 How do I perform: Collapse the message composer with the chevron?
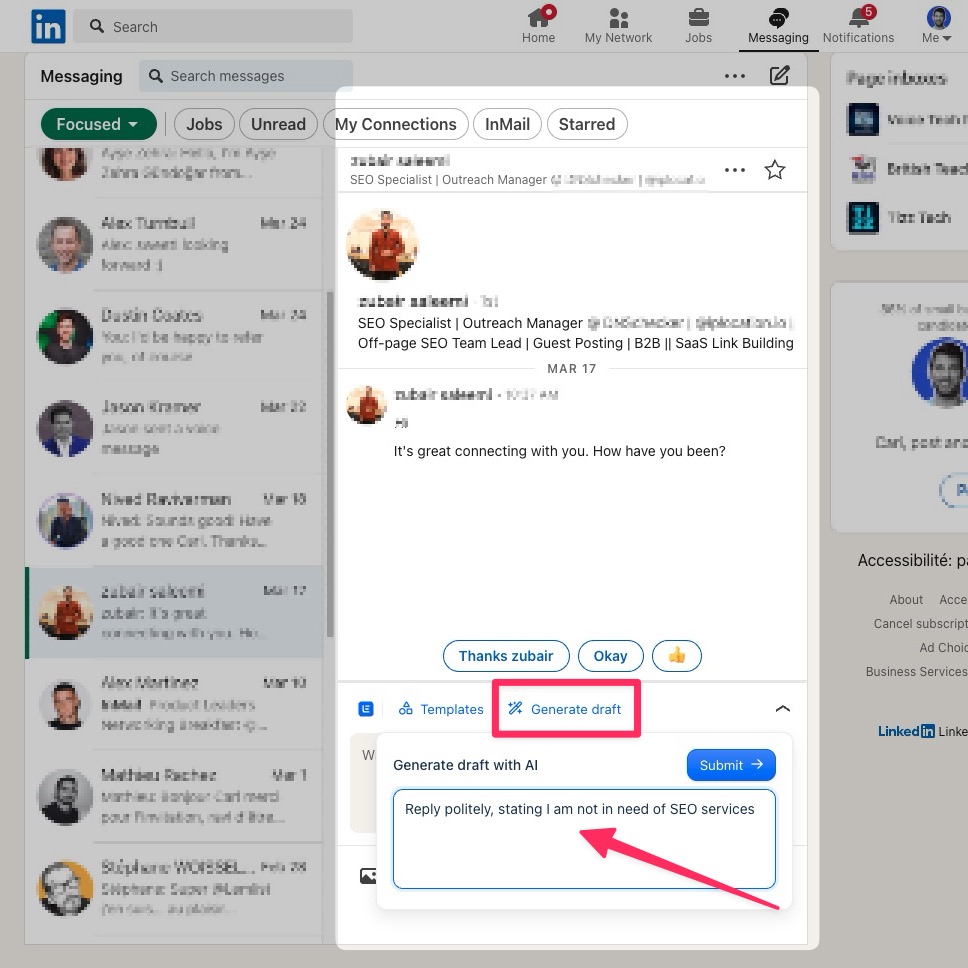(783, 708)
